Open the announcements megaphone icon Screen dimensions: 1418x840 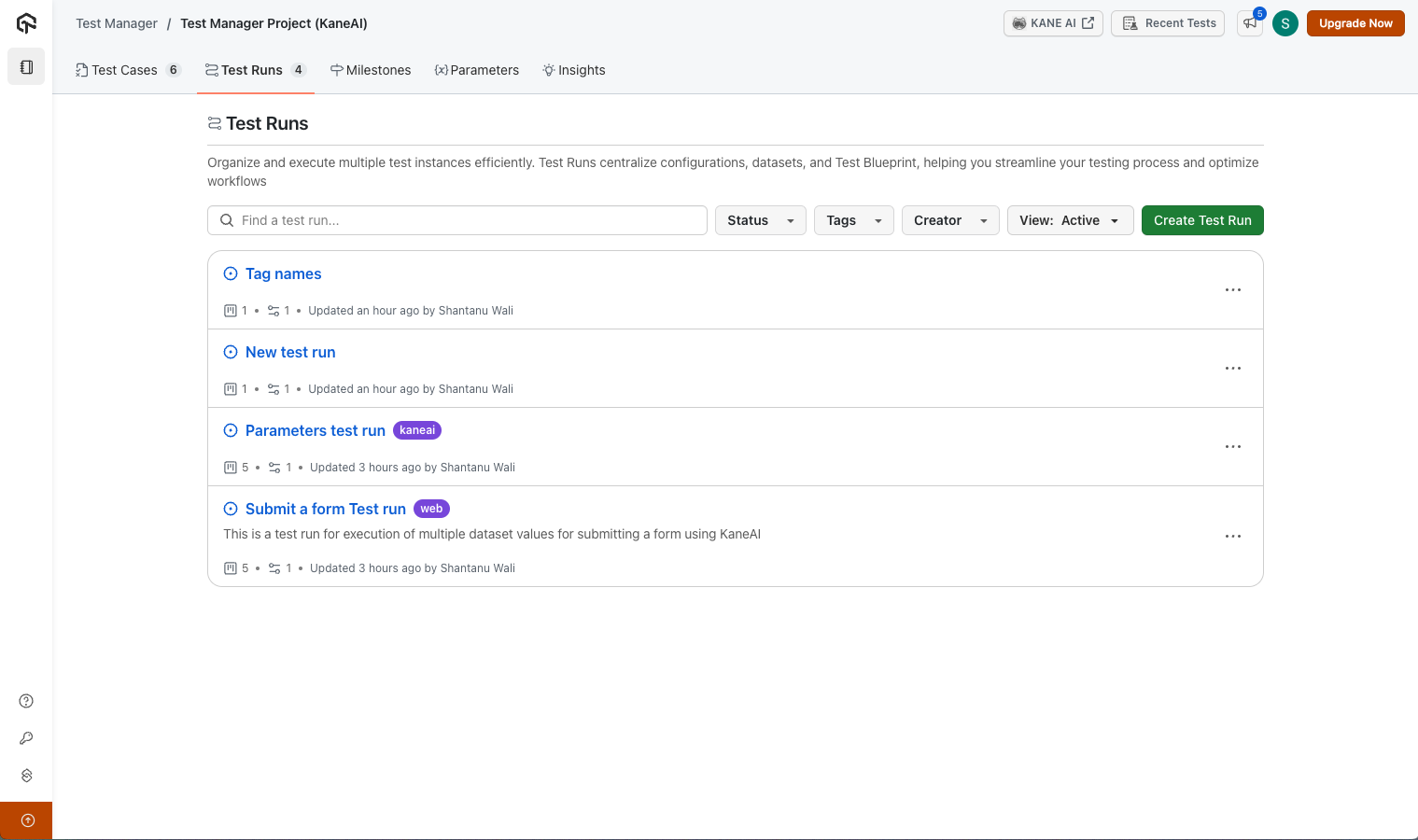coord(1249,23)
